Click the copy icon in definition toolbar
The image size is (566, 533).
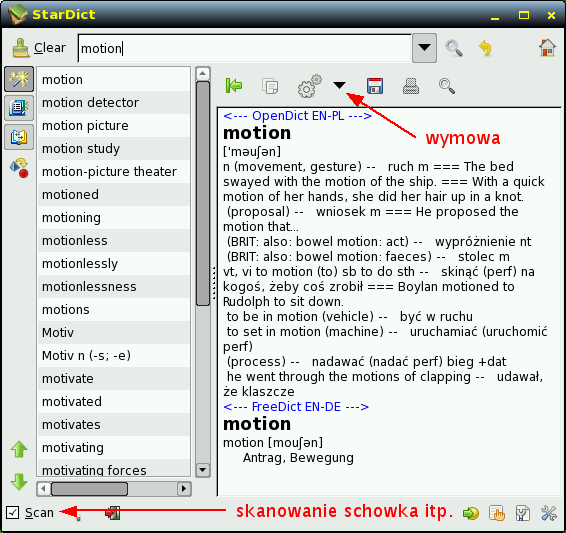[x=270, y=86]
